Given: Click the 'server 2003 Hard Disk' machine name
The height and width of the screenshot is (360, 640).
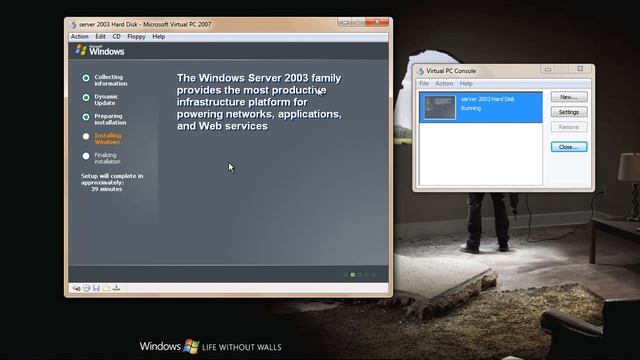Looking at the screenshot, I should pos(487,99).
